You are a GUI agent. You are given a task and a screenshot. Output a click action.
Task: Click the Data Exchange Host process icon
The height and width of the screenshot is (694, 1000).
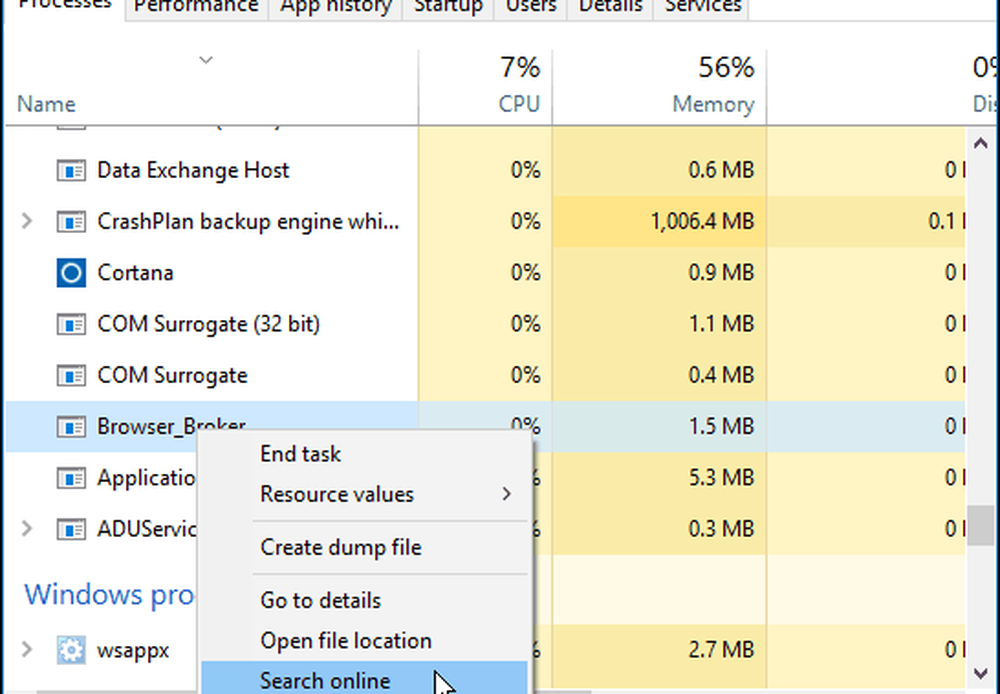[x=71, y=170]
